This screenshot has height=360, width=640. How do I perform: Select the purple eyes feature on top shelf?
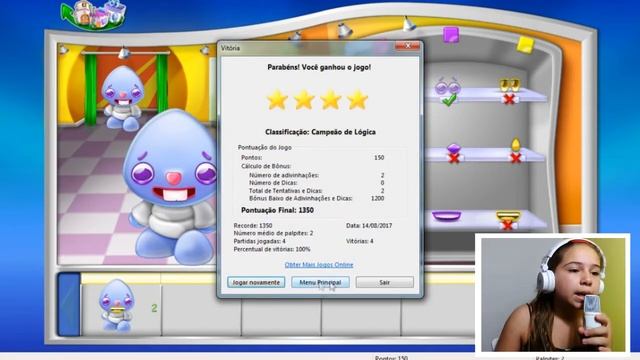click(x=448, y=86)
